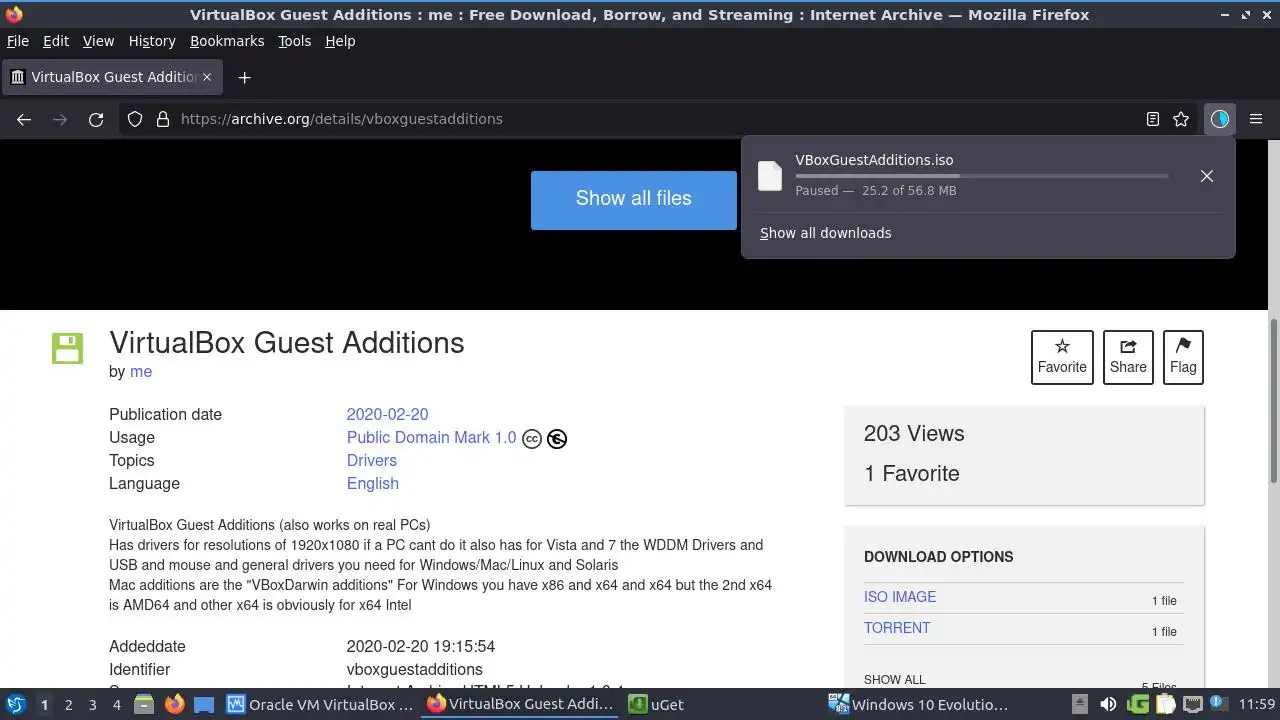Click the taskbar clock showing 11:59
Image resolution: width=1280 pixels, height=720 pixels.
point(1257,705)
